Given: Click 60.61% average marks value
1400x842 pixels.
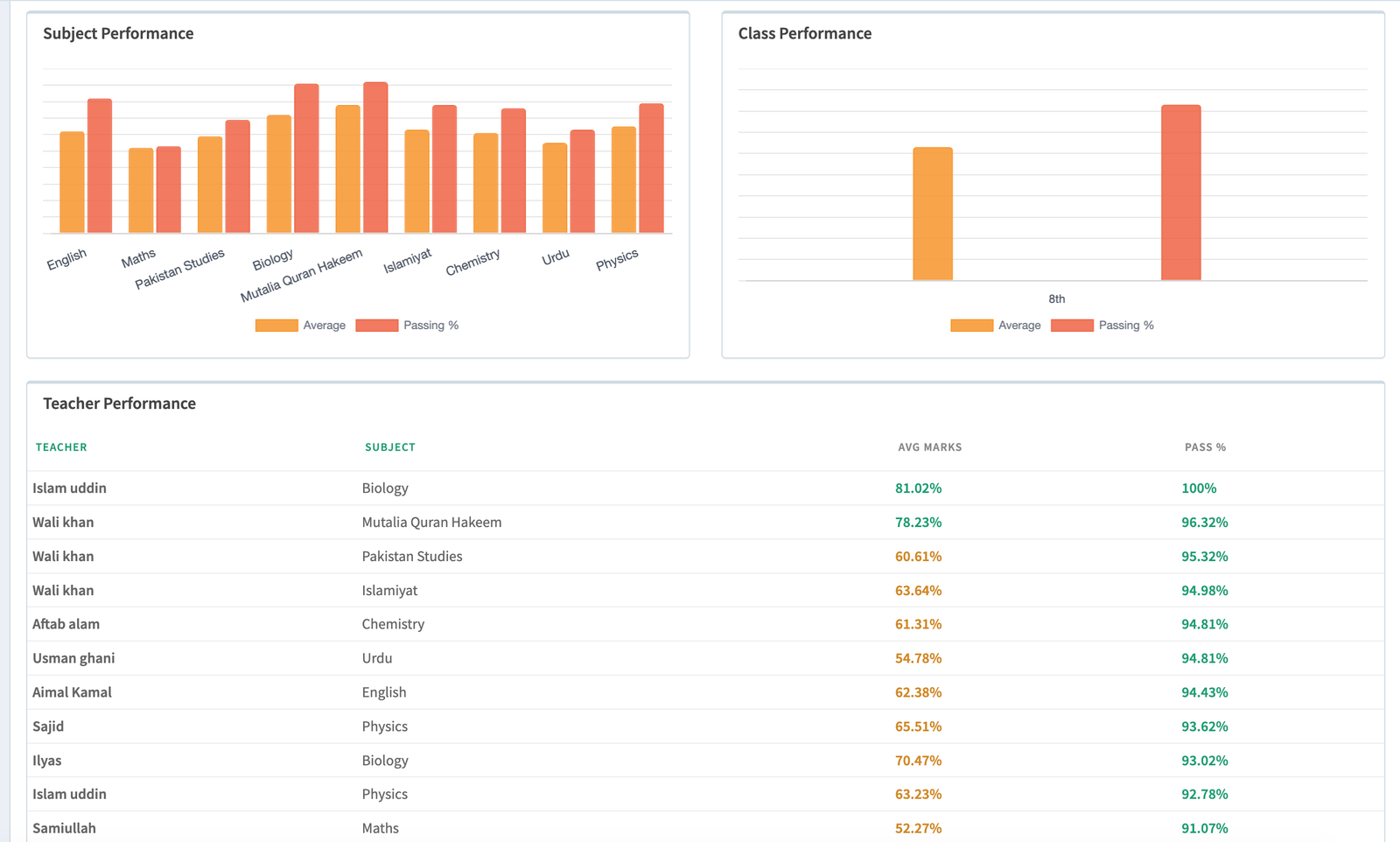Looking at the screenshot, I should click(x=919, y=557).
